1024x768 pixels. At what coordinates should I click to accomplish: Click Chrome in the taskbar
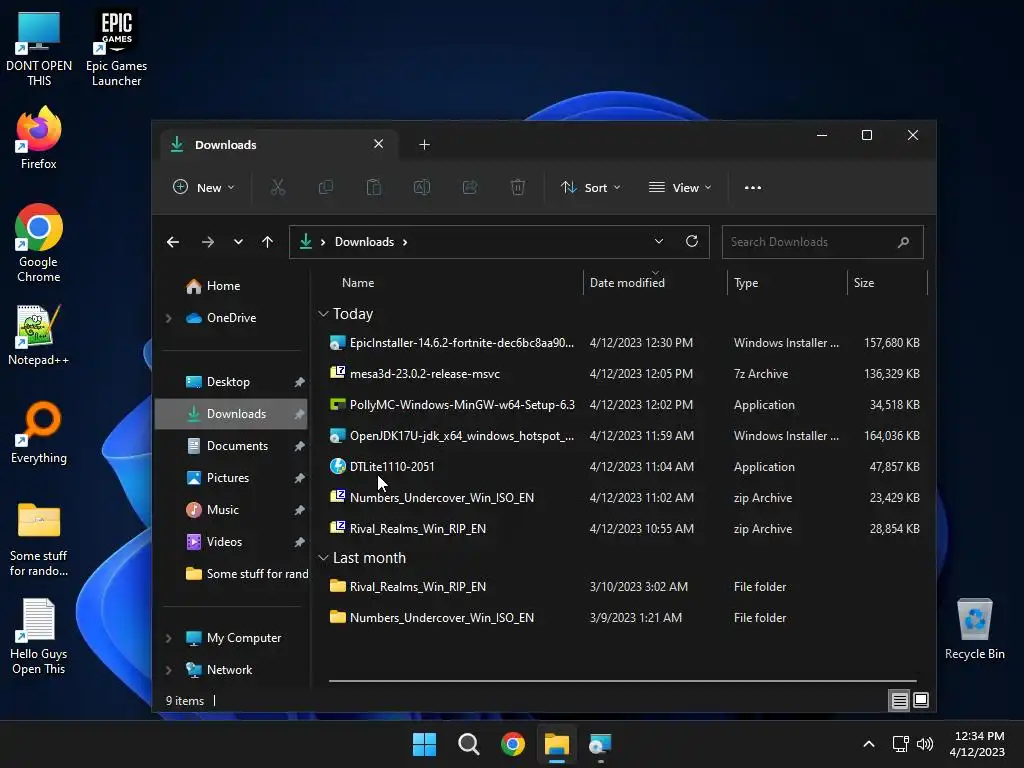click(513, 744)
